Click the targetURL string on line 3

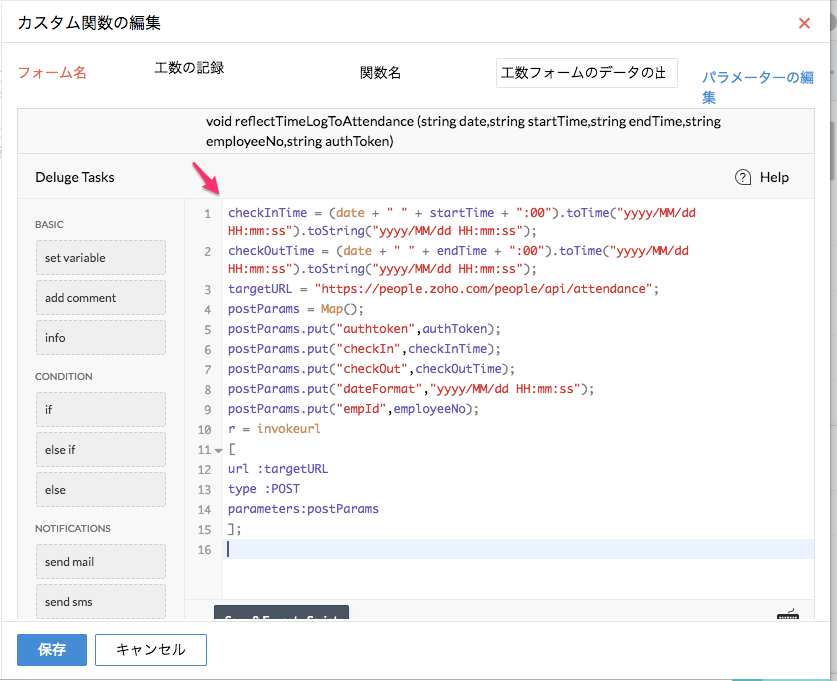[484, 289]
